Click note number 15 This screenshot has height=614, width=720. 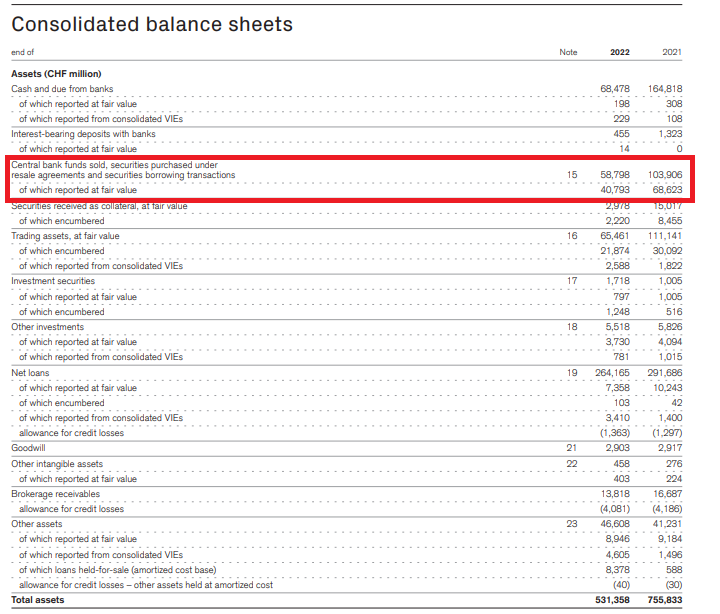572,175
